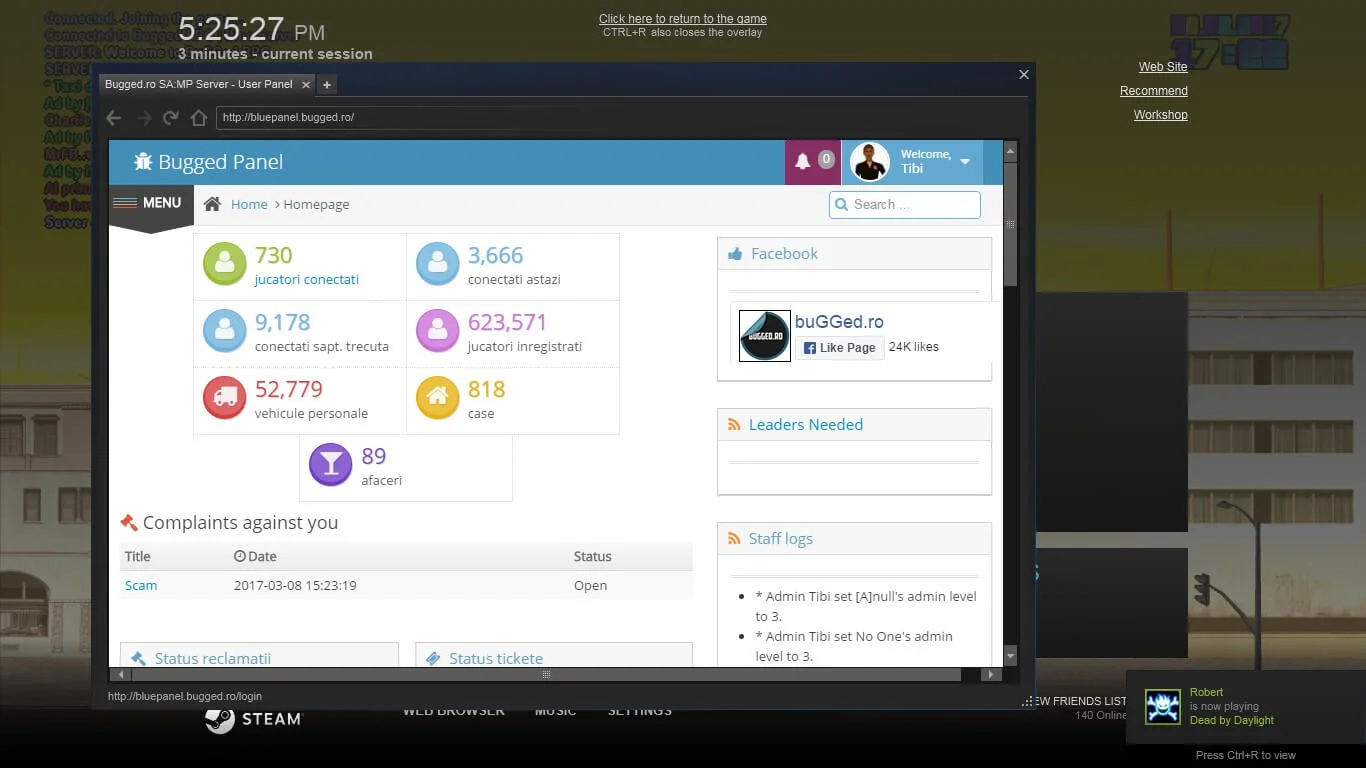Click the Steam logo in overlay

point(253,718)
